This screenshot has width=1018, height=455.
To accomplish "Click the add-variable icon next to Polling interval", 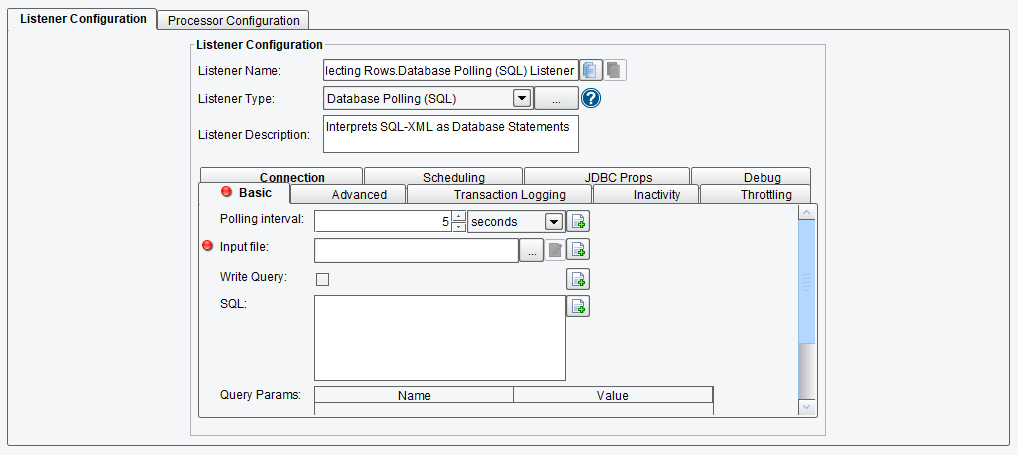I will coord(578,221).
